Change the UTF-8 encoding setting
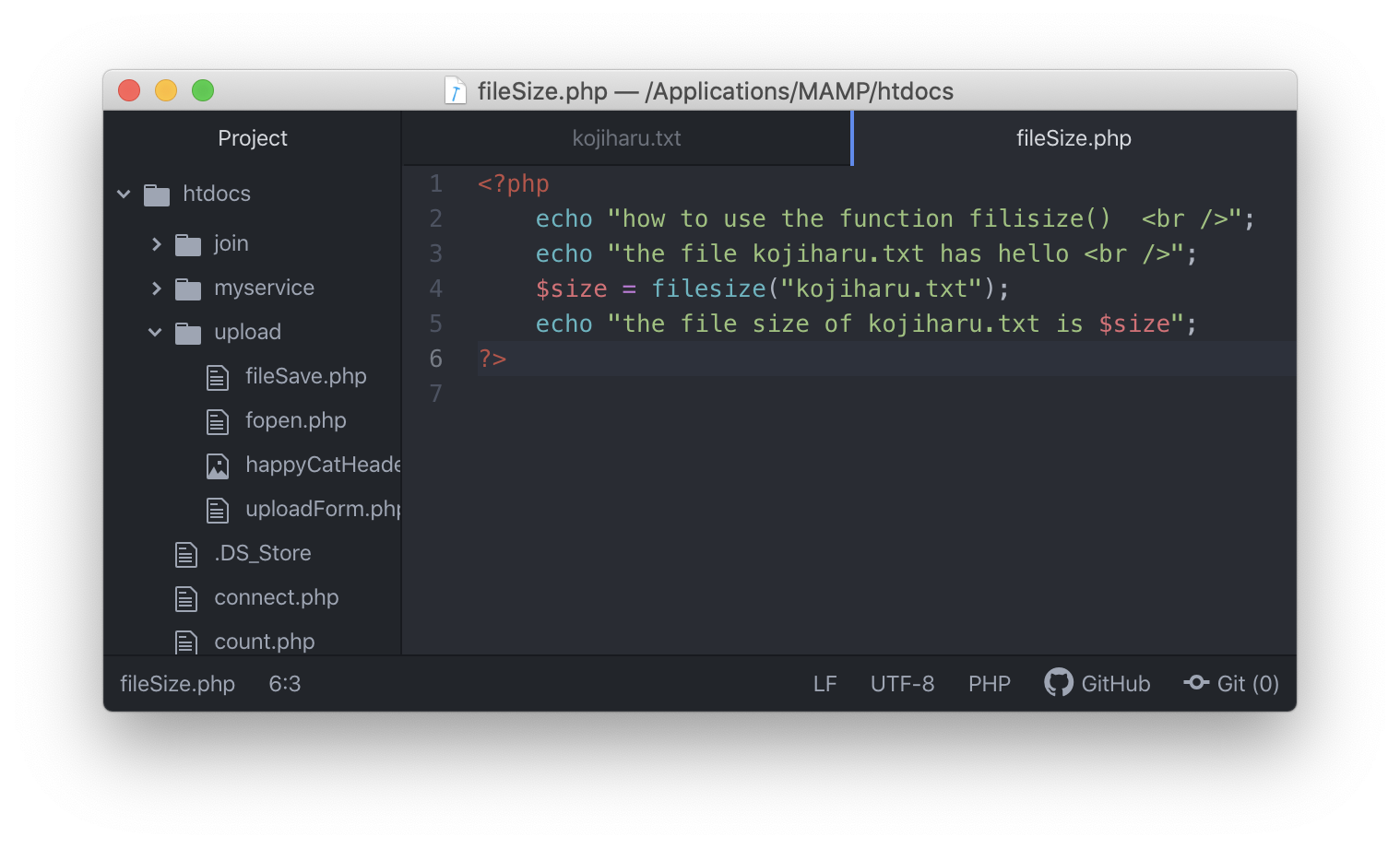The height and width of the screenshot is (848, 1400). point(902,684)
